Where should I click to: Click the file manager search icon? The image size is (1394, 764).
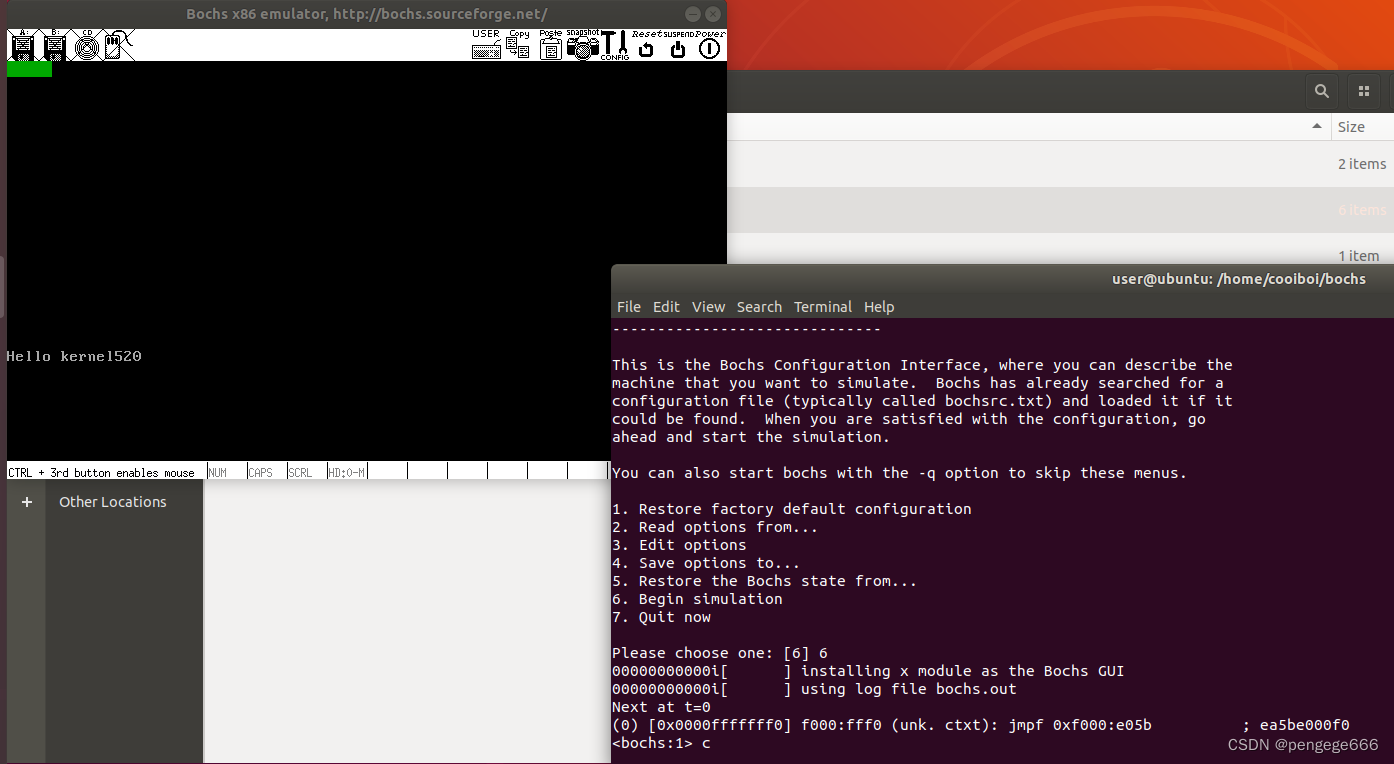[1322, 91]
